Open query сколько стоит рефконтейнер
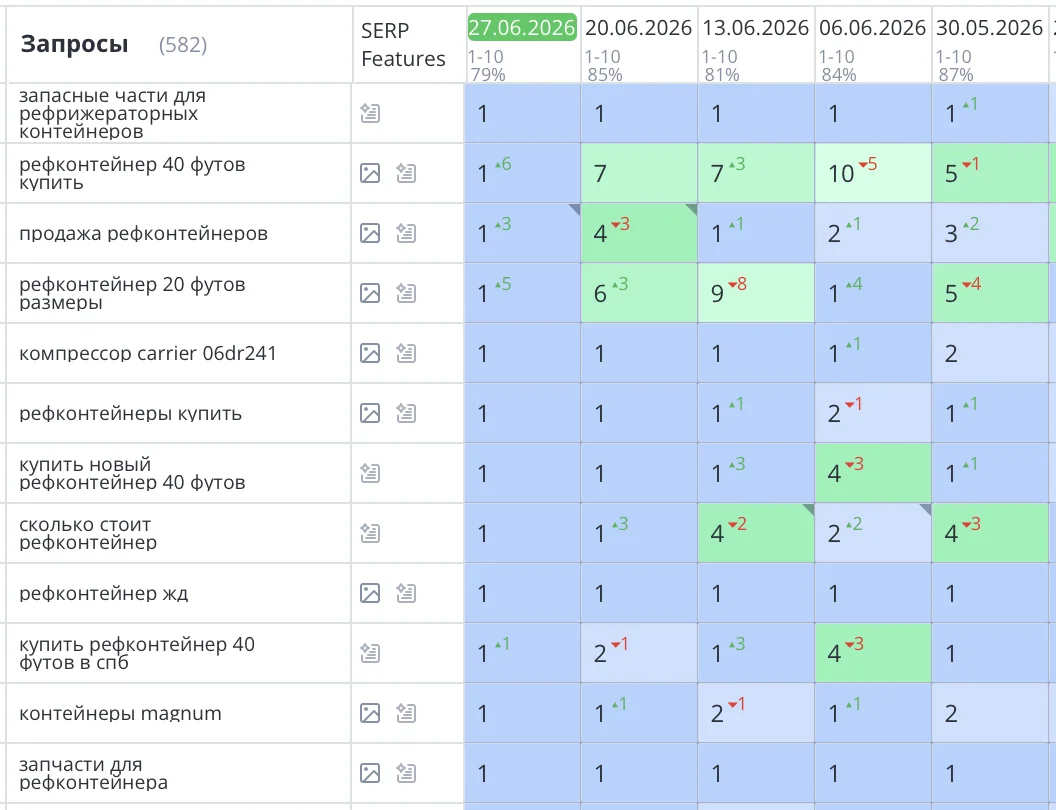The width and height of the screenshot is (1056, 810). pos(88,533)
